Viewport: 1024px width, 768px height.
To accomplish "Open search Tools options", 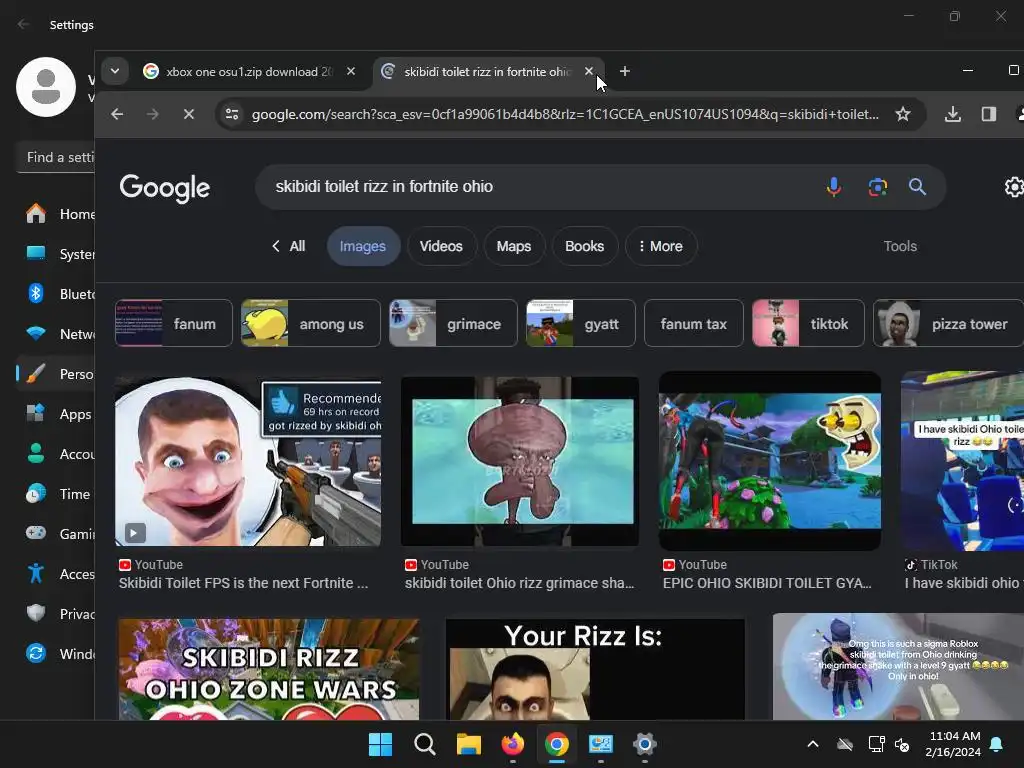I will [900, 246].
